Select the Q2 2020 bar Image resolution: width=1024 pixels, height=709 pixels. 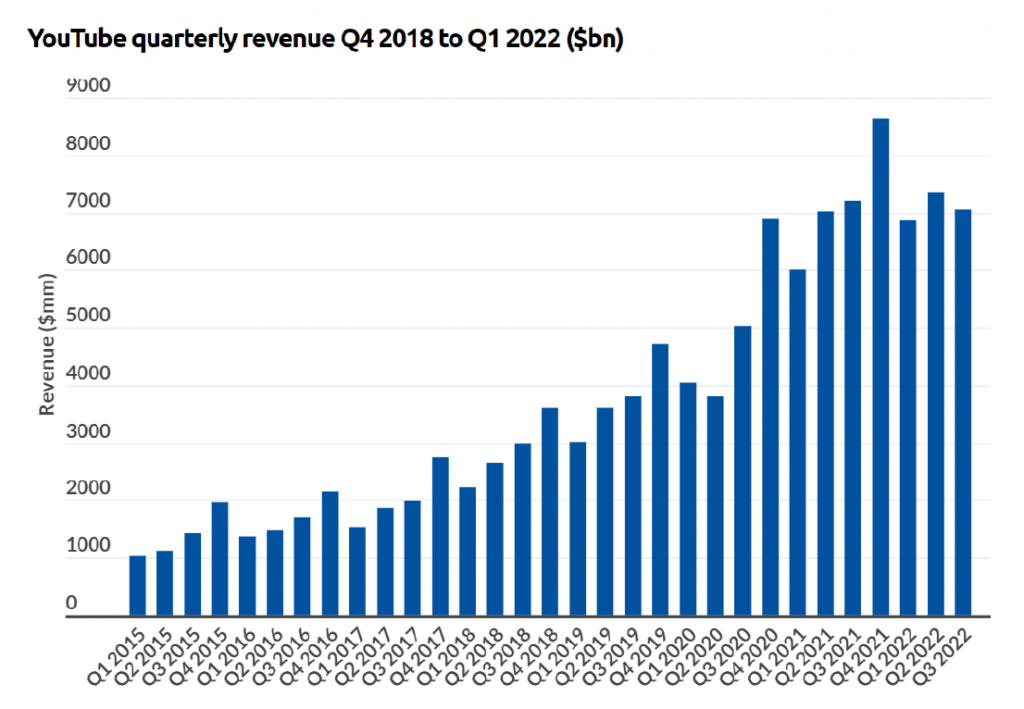[715, 506]
